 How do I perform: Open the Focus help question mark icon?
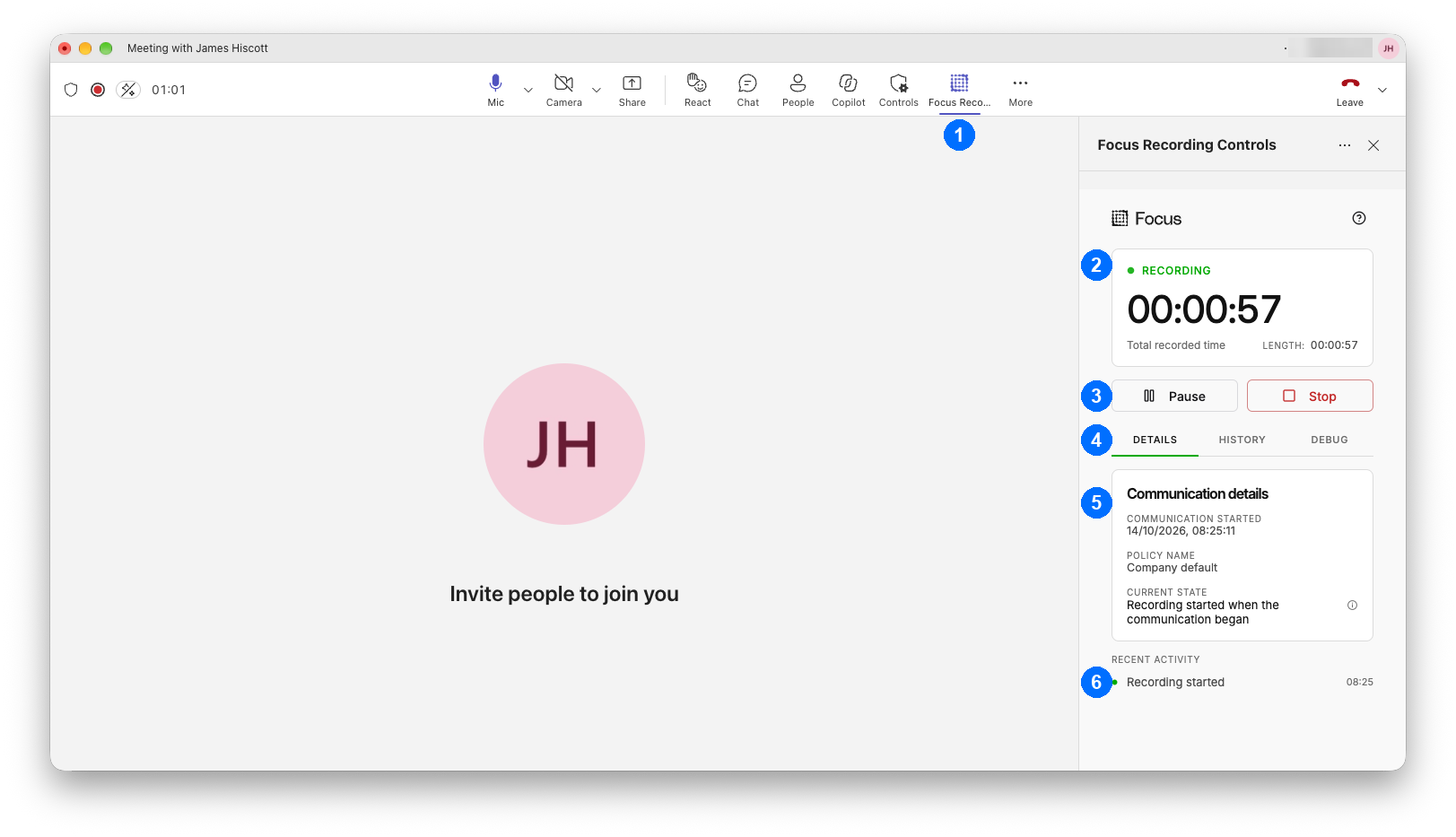1359,218
